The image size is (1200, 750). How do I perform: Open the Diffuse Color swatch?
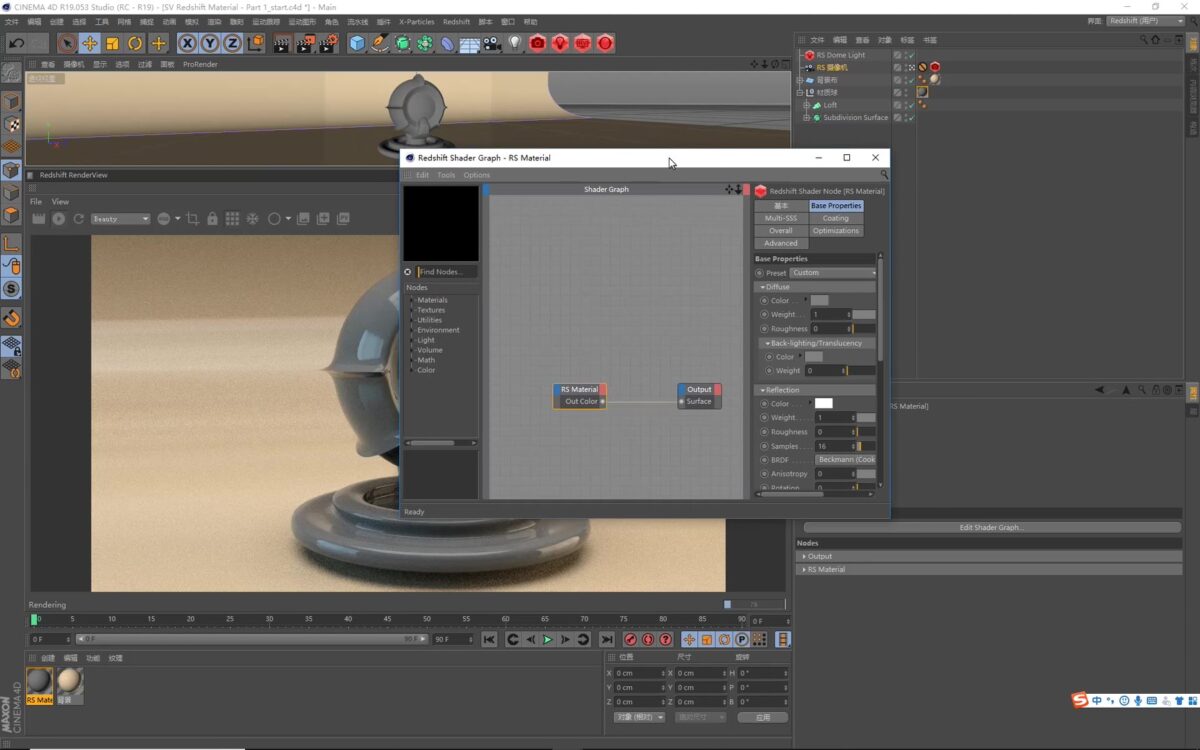(819, 300)
